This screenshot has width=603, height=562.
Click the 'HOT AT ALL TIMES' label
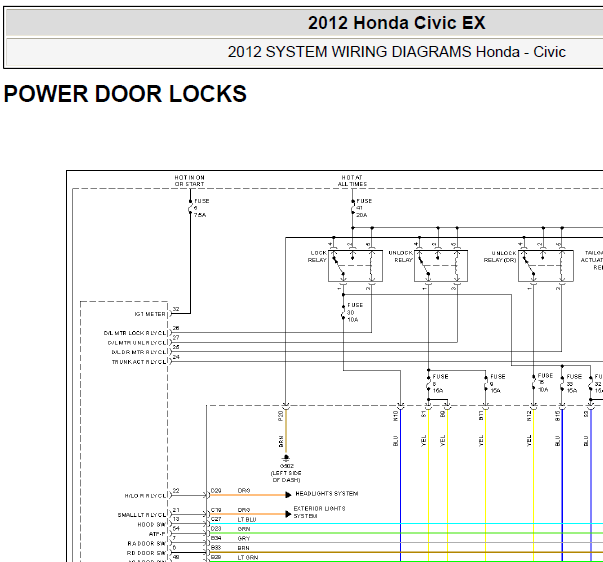point(352,181)
